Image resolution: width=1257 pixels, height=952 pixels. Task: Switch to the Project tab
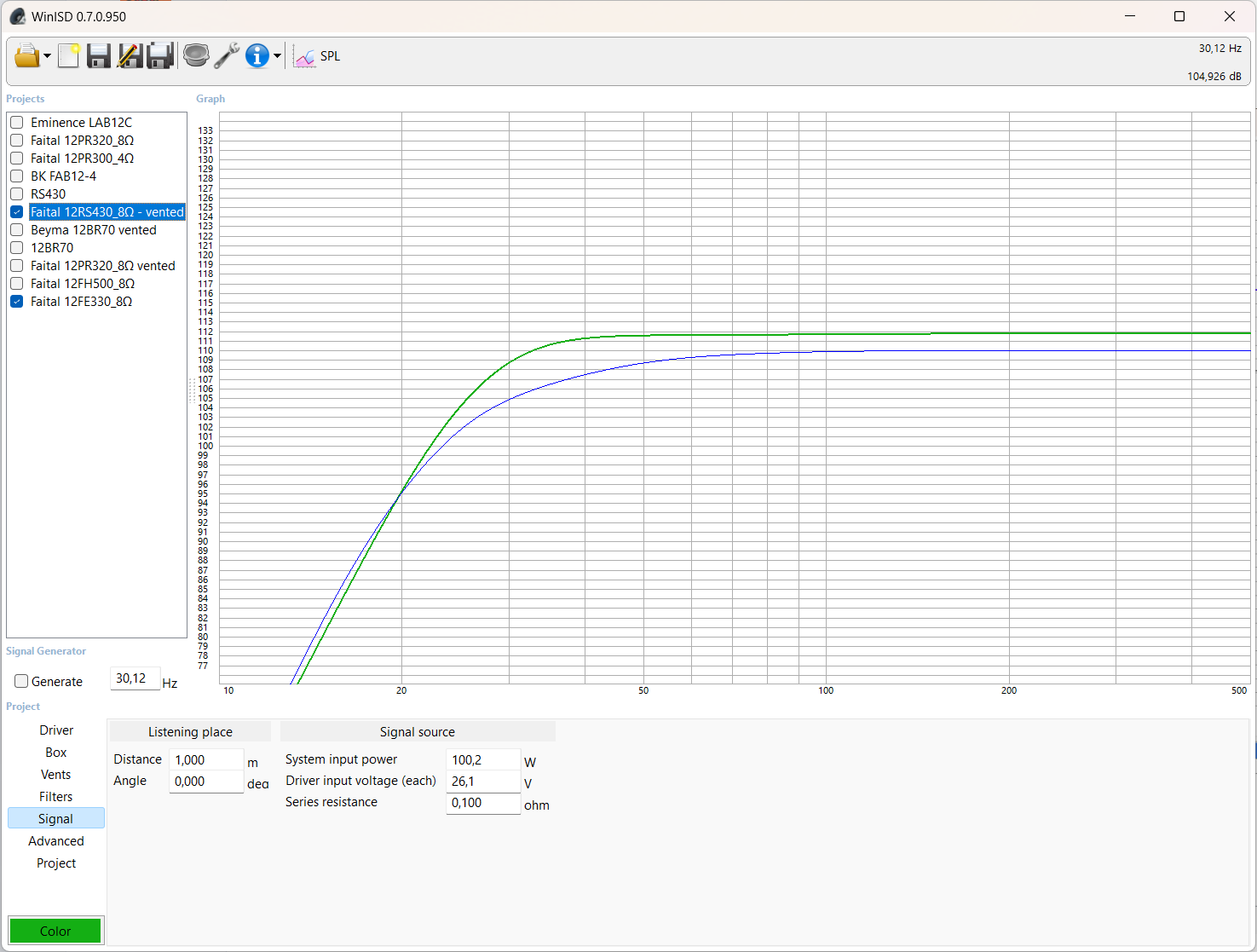pos(56,863)
